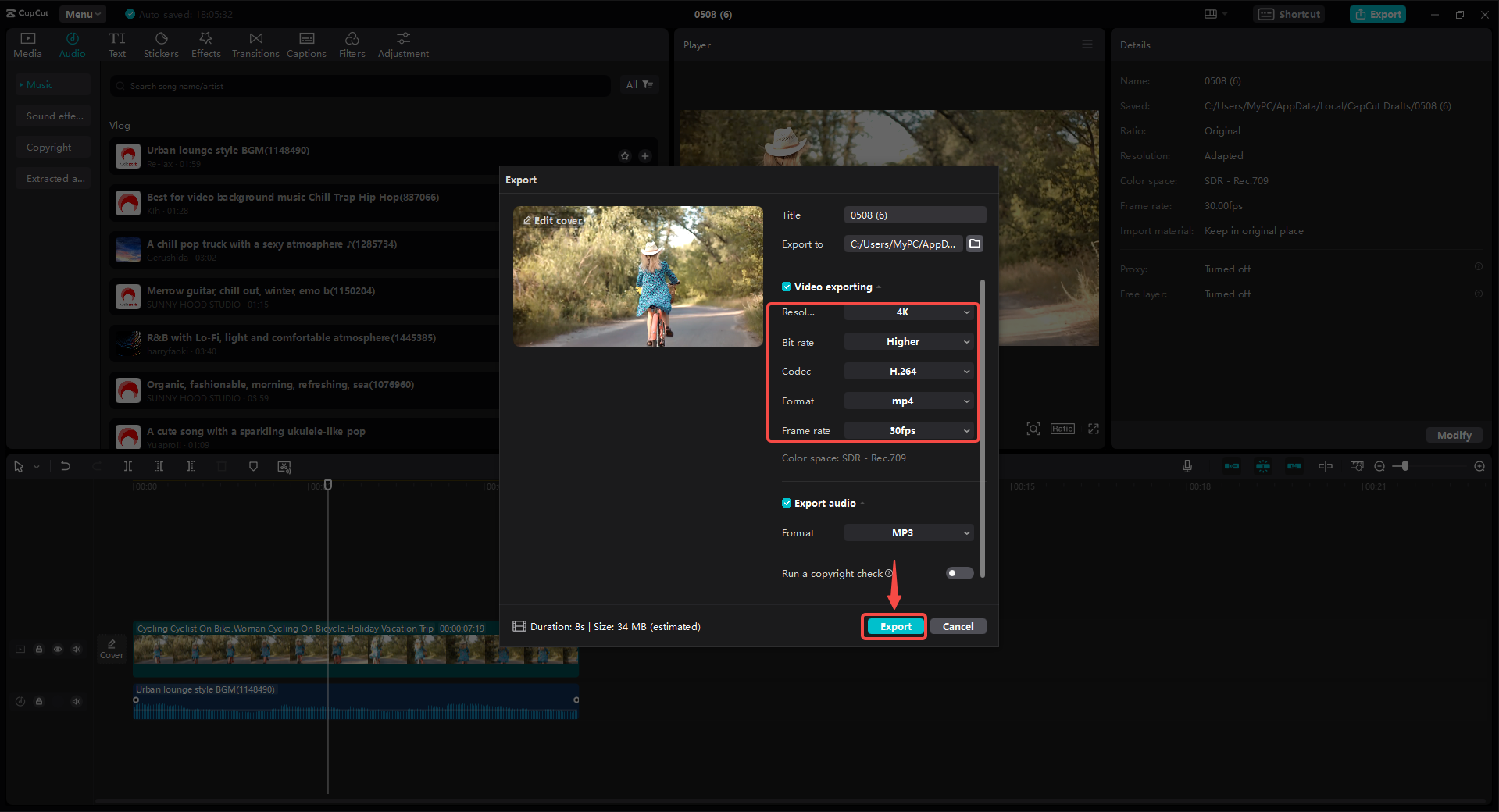This screenshot has height=812, width=1499.
Task: Uncheck the Export audio checkbox
Action: click(787, 503)
